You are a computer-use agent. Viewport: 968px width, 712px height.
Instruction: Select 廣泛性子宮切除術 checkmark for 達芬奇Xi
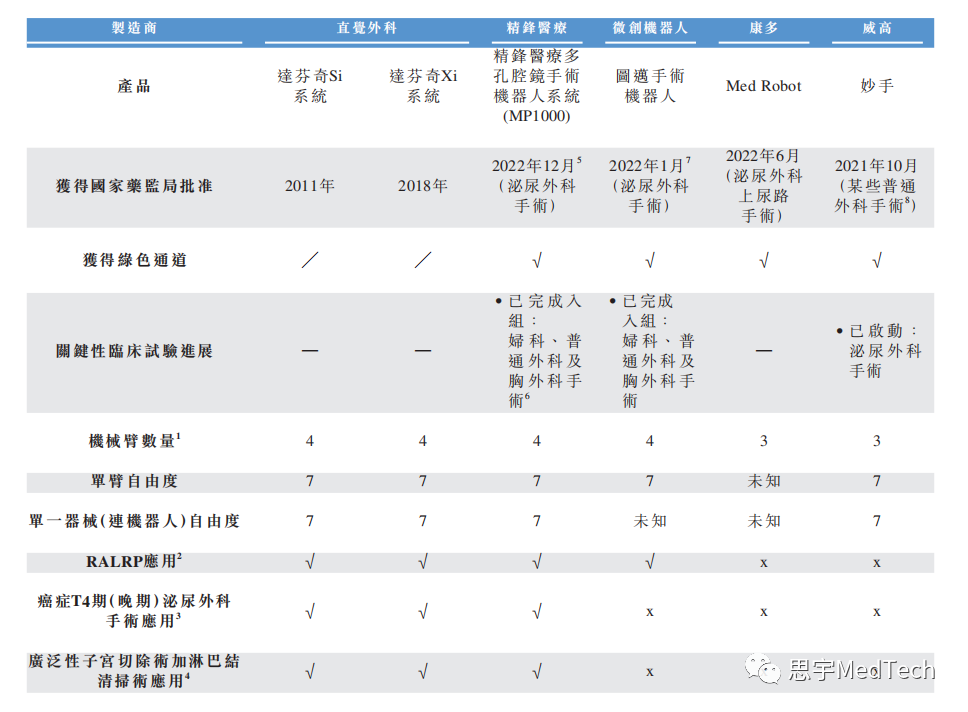point(423,672)
